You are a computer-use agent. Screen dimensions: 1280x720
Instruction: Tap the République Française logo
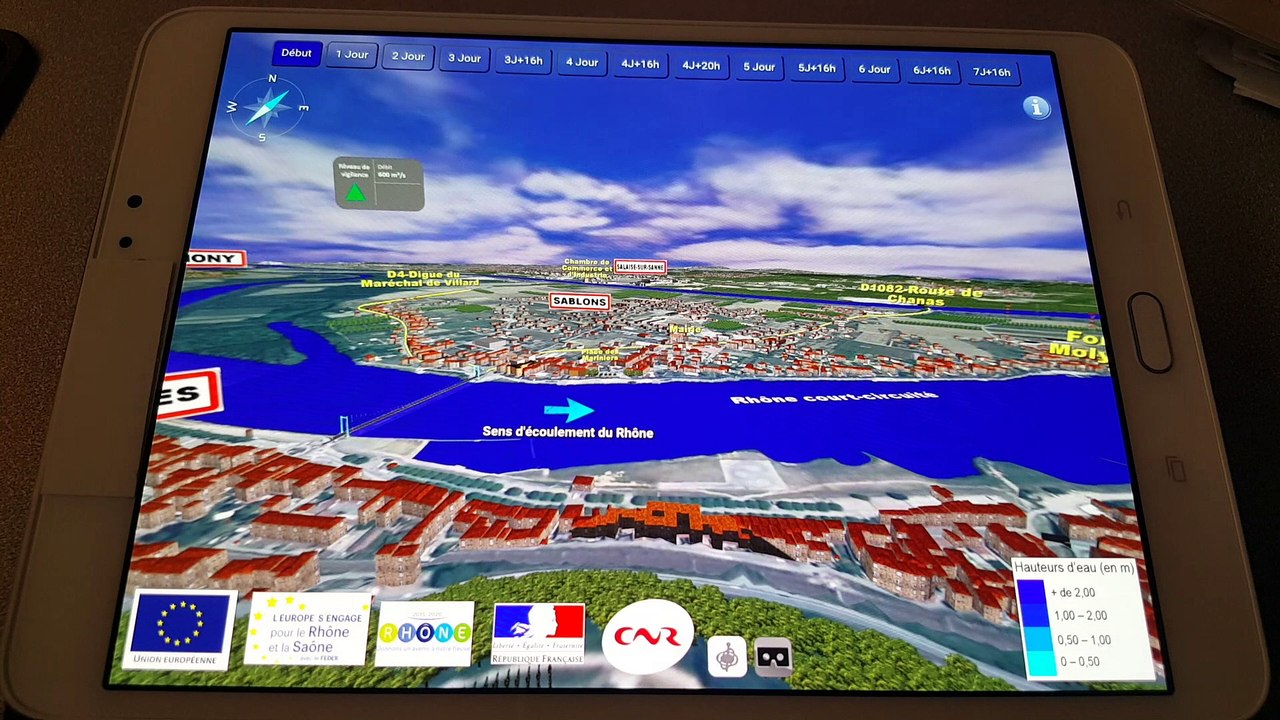[538, 634]
